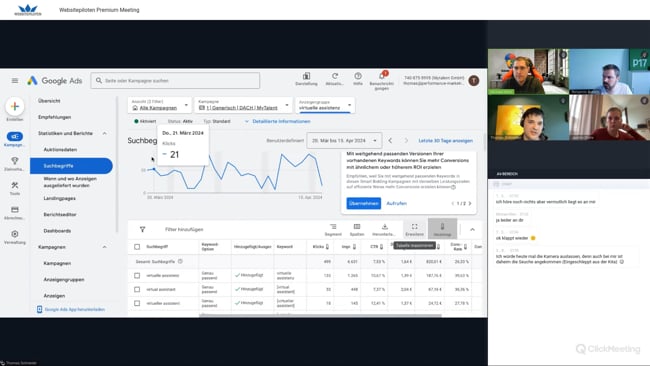The width and height of the screenshot is (650, 366).
Task: Open Auktionsdaten in the sidebar
Action: 60,150
